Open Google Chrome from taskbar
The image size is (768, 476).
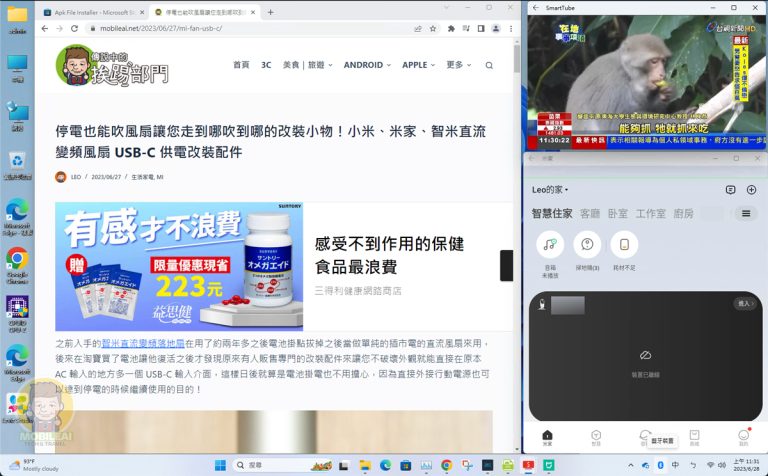pos(447,465)
